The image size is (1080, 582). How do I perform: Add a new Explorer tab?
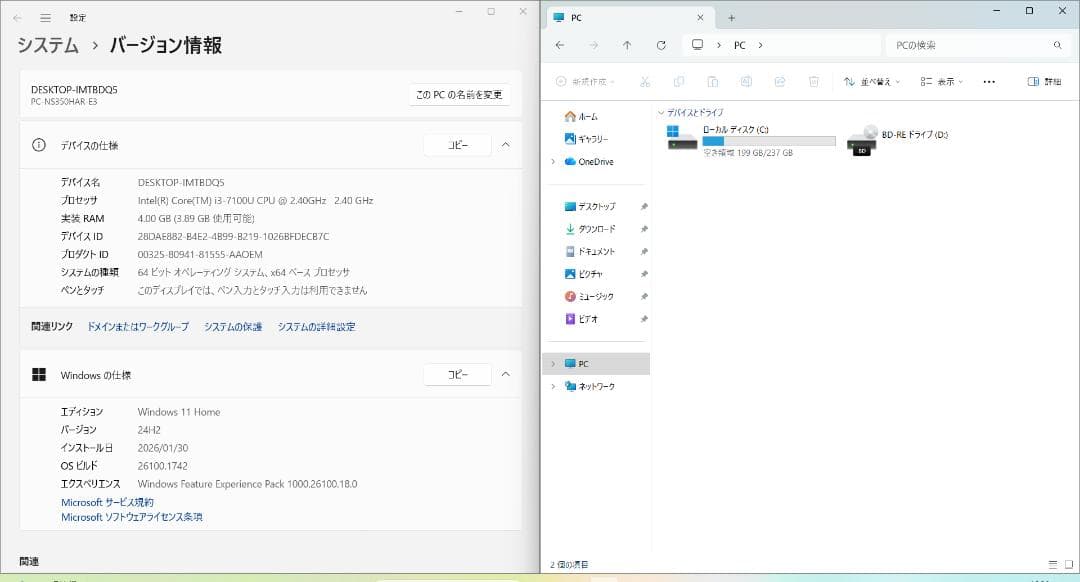731,17
